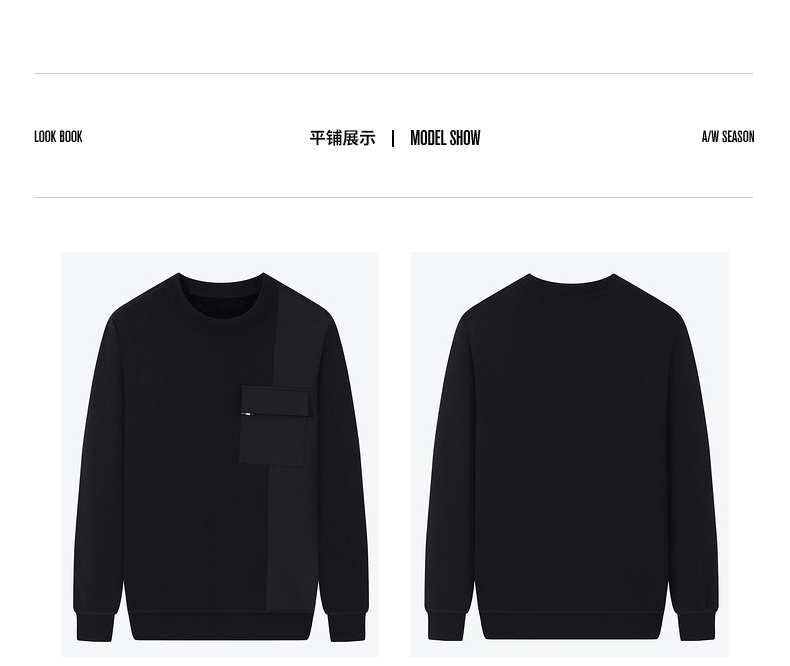Click the vertical contrast panel on front

pos(292,504)
